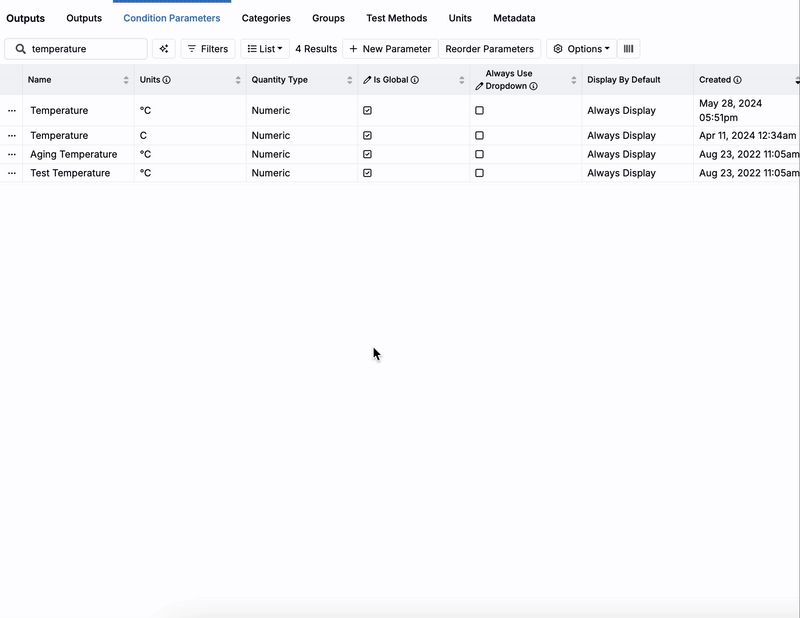
Task: Open the Filters button
Action: (208, 49)
